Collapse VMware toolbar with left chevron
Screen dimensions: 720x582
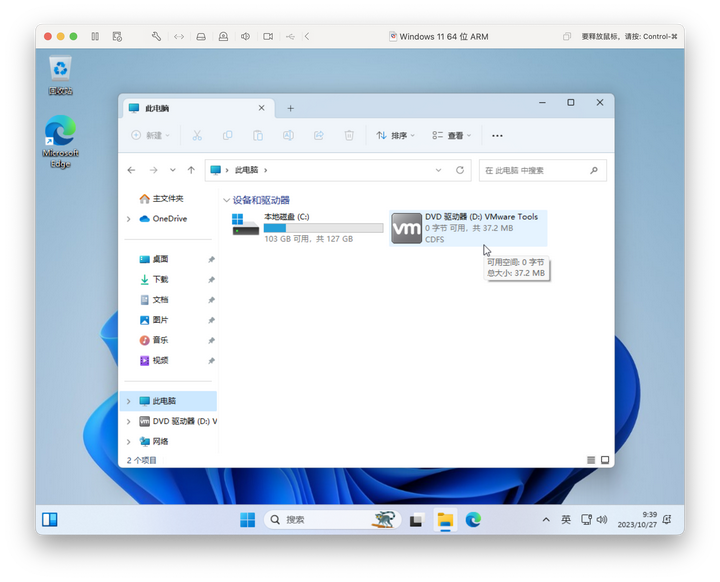307,36
